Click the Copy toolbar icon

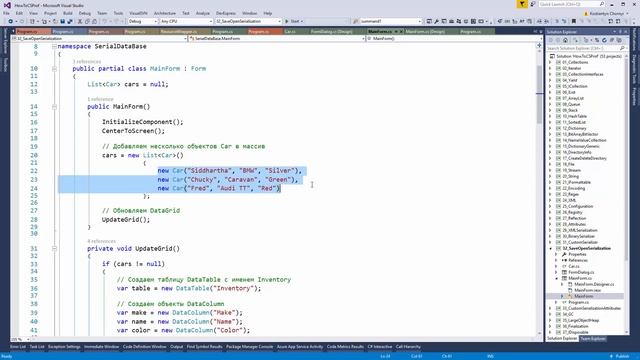point(87,21)
